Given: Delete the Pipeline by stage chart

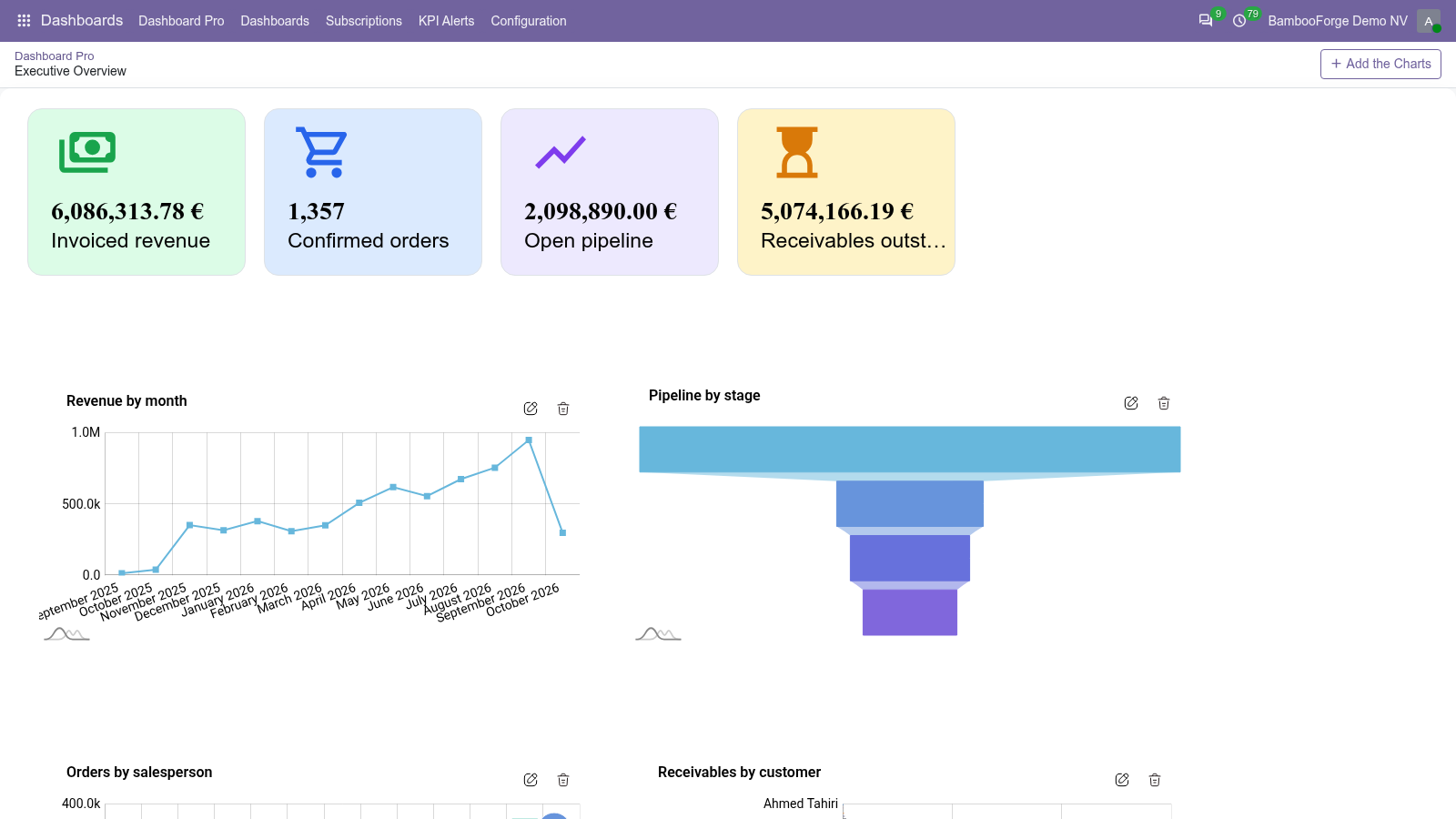Looking at the screenshot, I should 1164,403.
